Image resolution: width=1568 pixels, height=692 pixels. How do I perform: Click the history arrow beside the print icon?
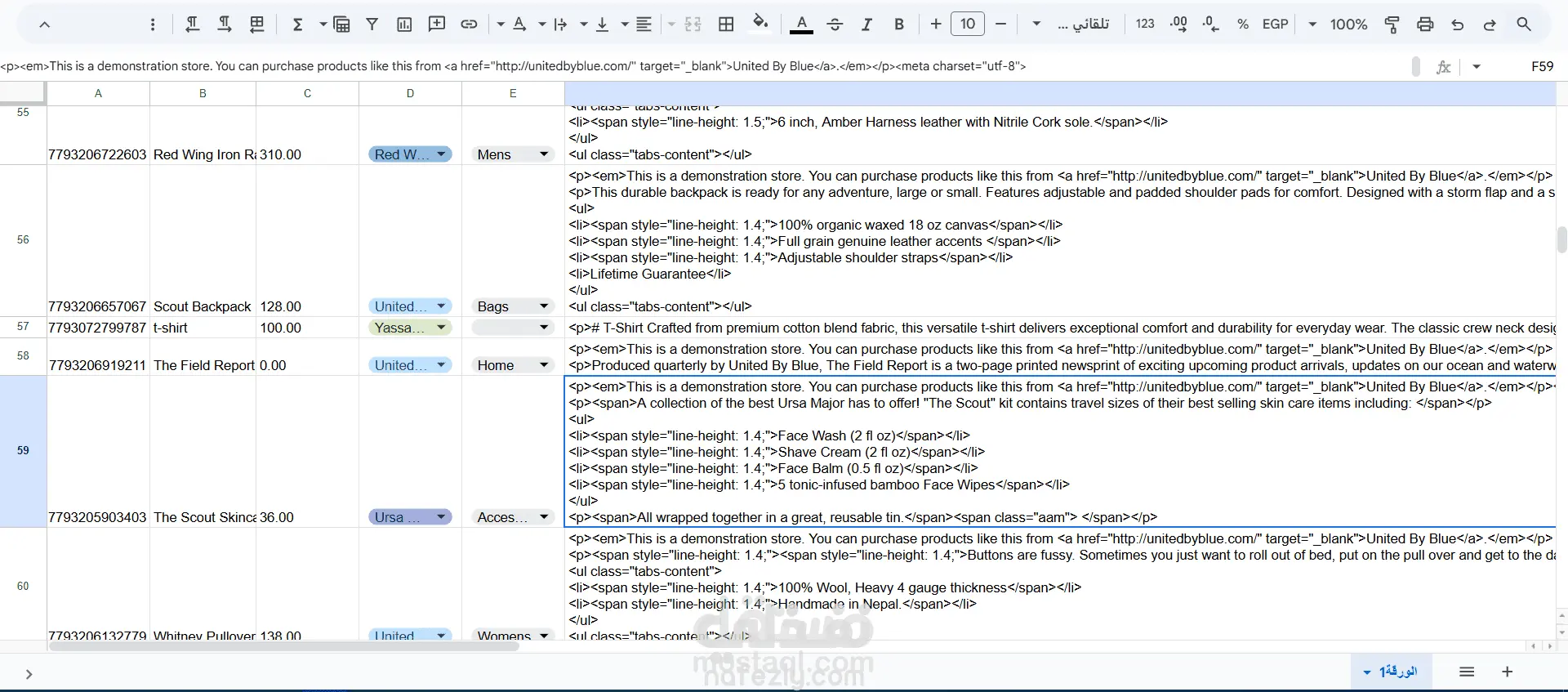point(1458,25)
